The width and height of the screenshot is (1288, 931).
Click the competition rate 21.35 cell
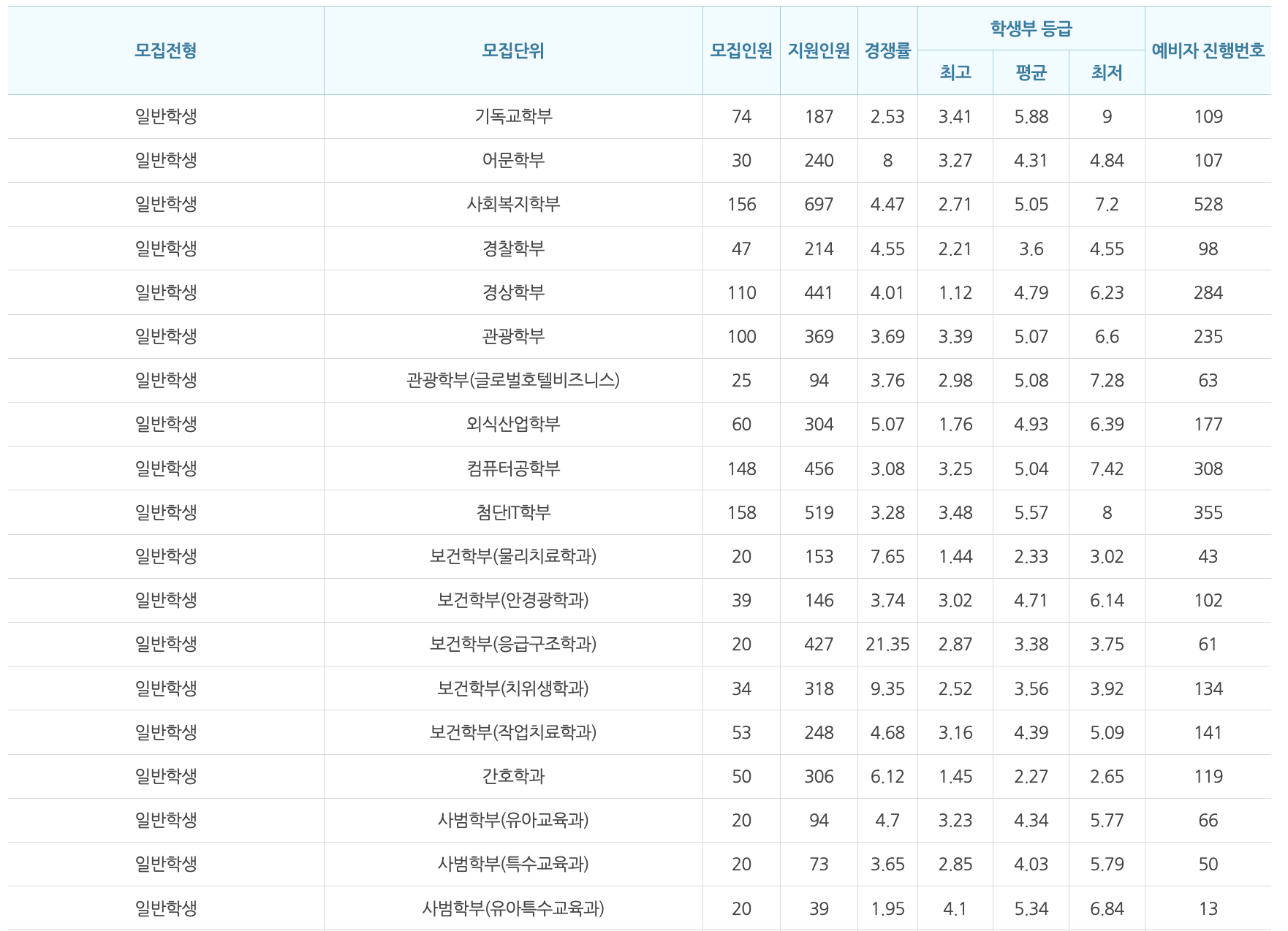pos(888,644)
